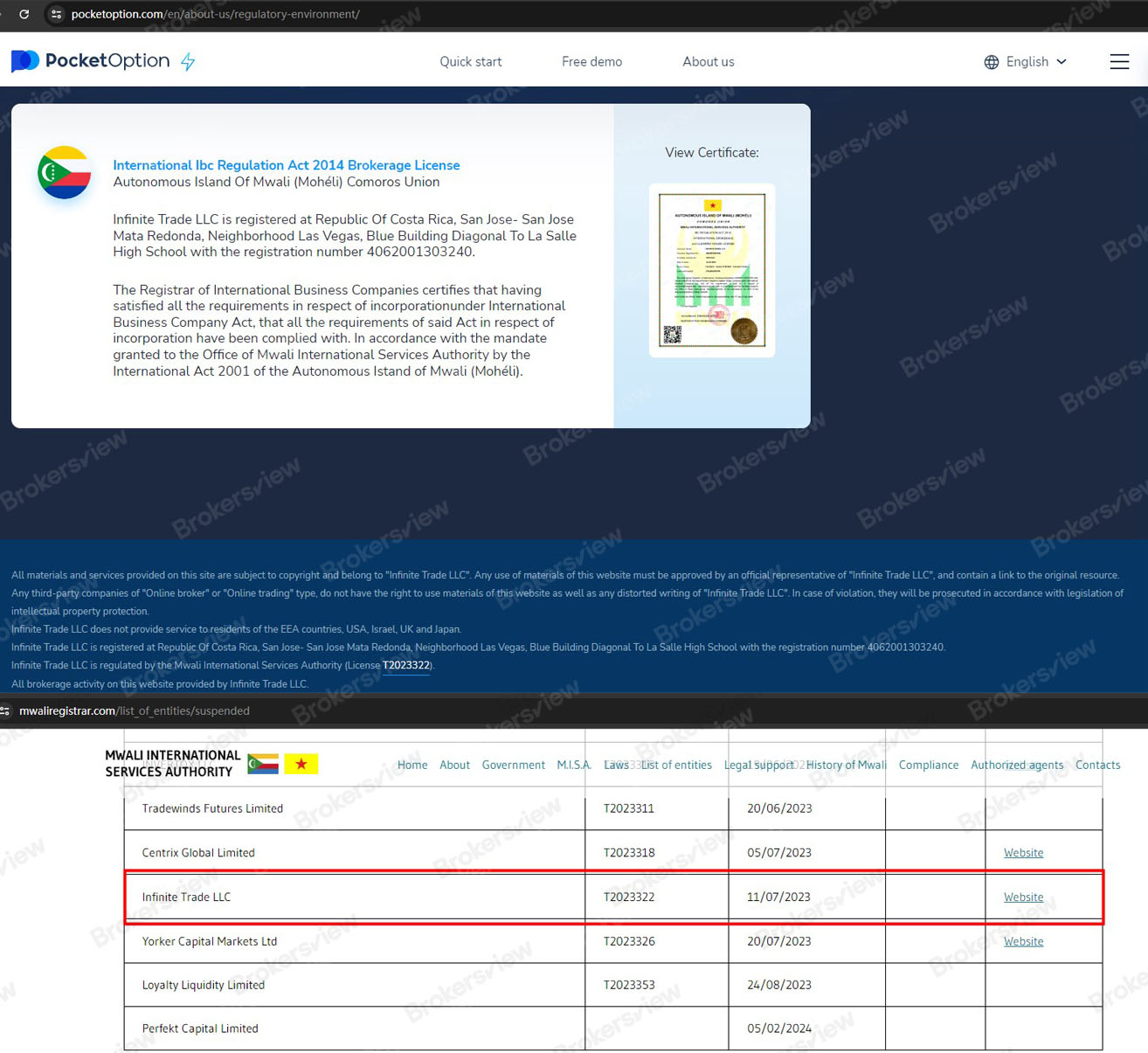Viewport: 1148px width, 1053px height.
Task: Go to Home on the Mwali site
Action: point(412,765)
